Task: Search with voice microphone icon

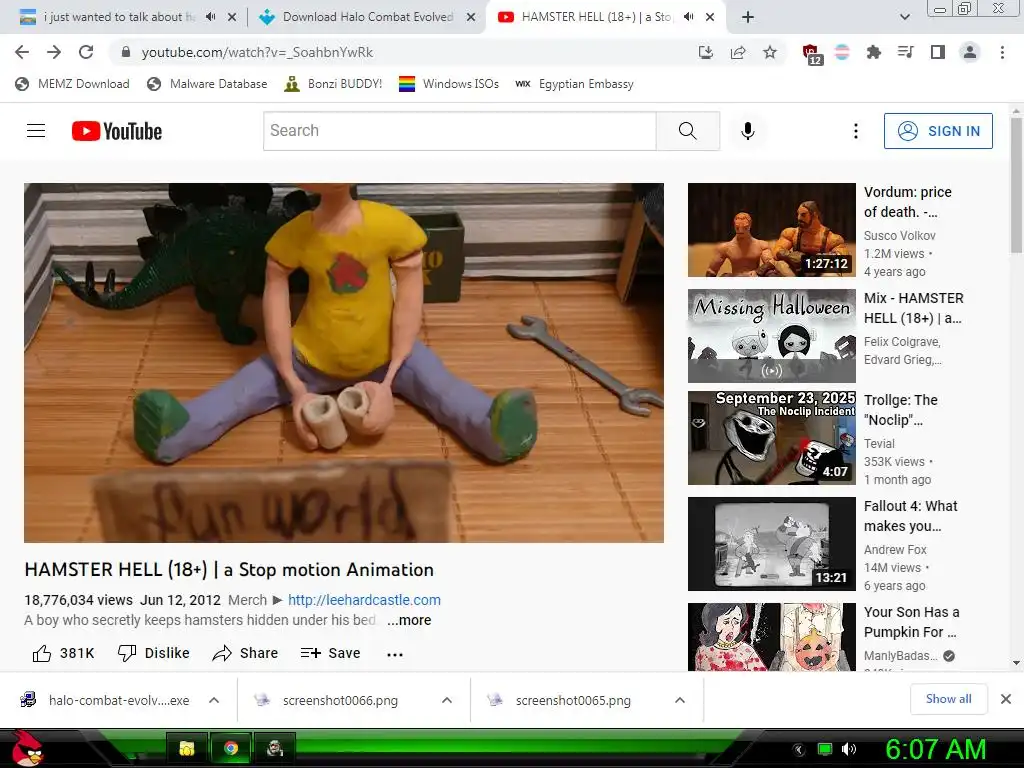Action: coord(748,131)
